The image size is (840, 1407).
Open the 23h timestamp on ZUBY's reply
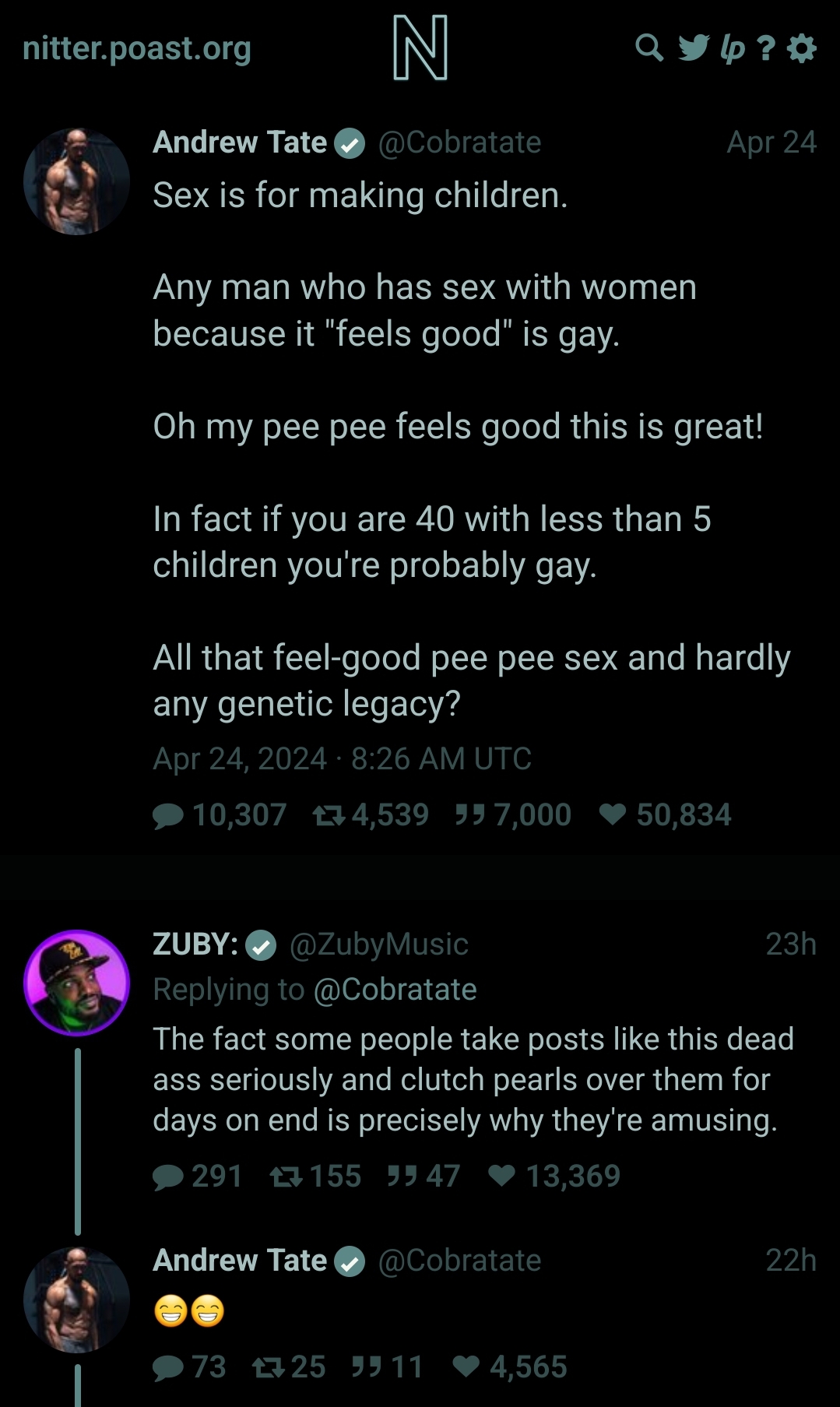pyautogui.click(x=790, y=944)
